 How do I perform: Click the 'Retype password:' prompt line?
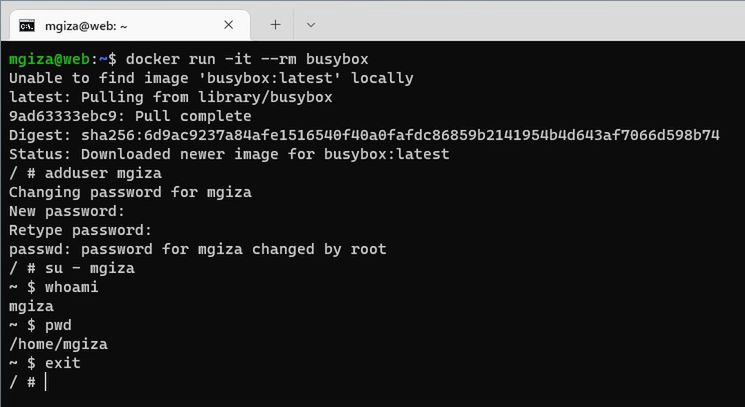click(x=80, y=230)
